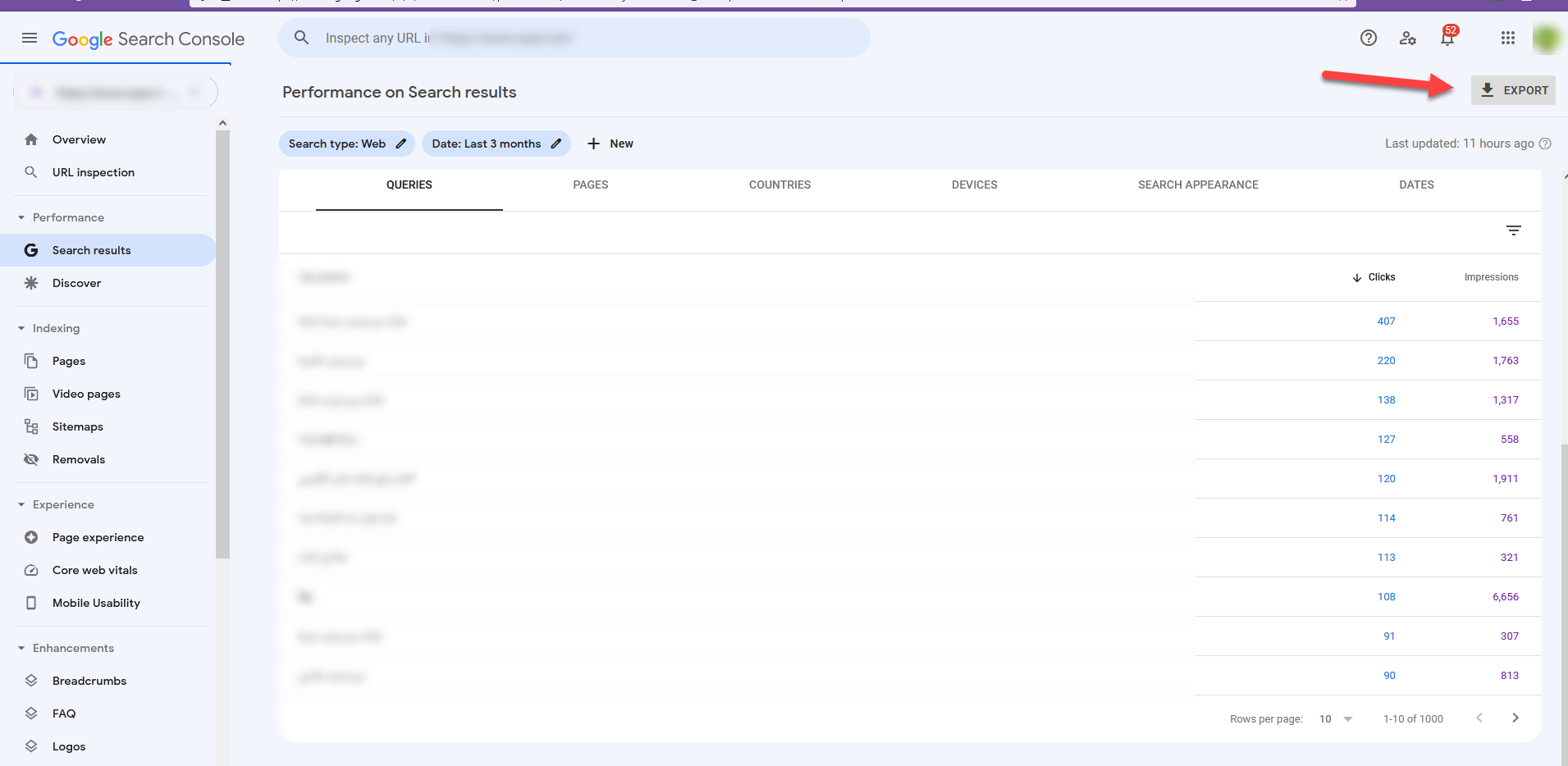
Task: Go to the next results page
Action: click(1515, 718)
